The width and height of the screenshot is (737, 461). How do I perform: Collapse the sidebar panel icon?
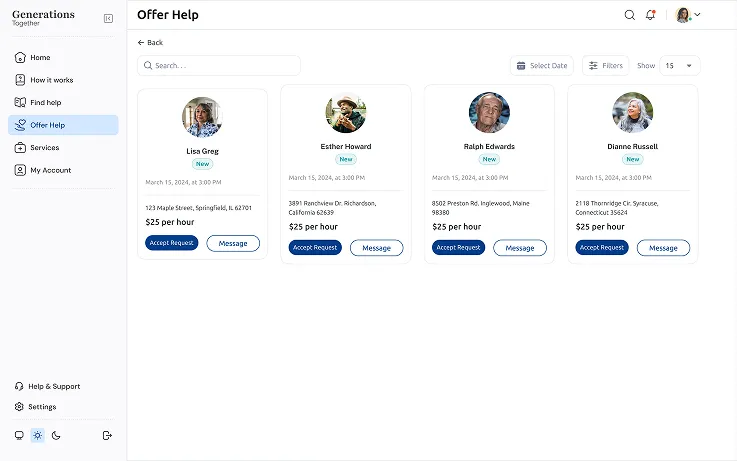pos(108,18)
